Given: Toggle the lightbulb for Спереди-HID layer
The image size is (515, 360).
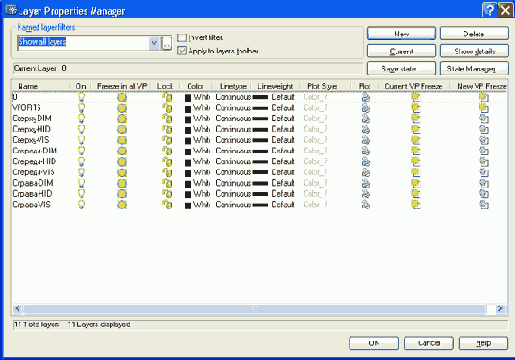Looking at the screenshot, I should click(81, 162).
